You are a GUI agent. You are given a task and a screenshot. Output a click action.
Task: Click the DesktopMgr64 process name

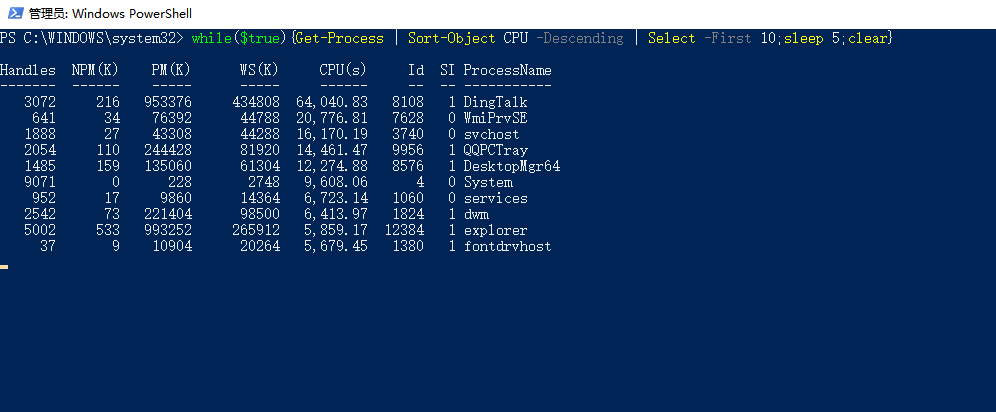point(512,166)
